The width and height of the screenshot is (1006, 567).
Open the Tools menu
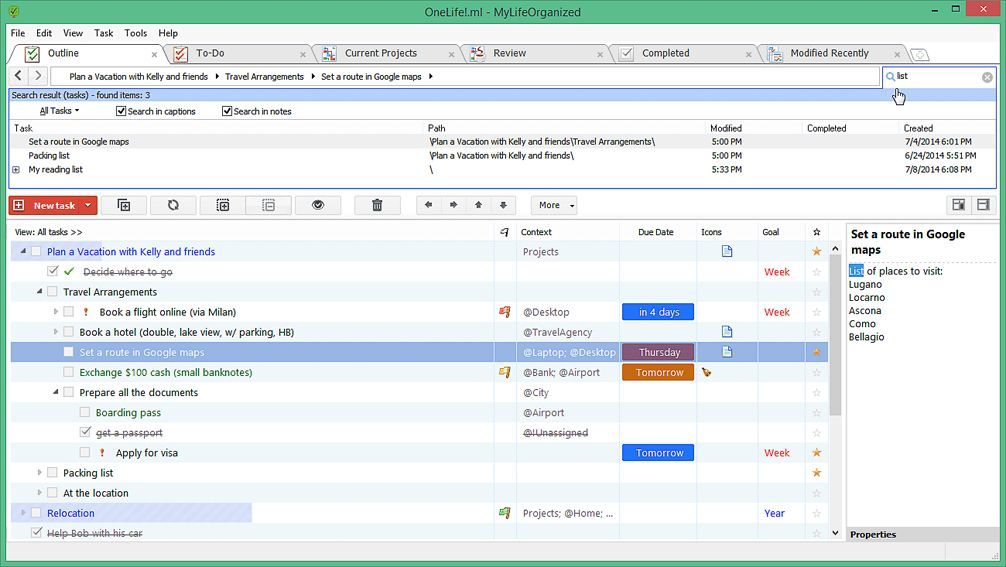pos(135,33)
